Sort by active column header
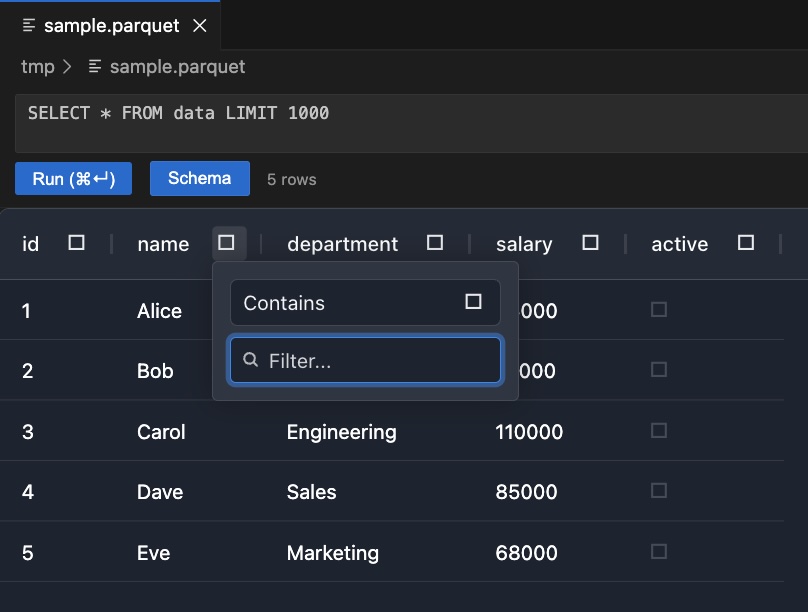The height and width of the screenshot is (612, 808). [679, 244]
